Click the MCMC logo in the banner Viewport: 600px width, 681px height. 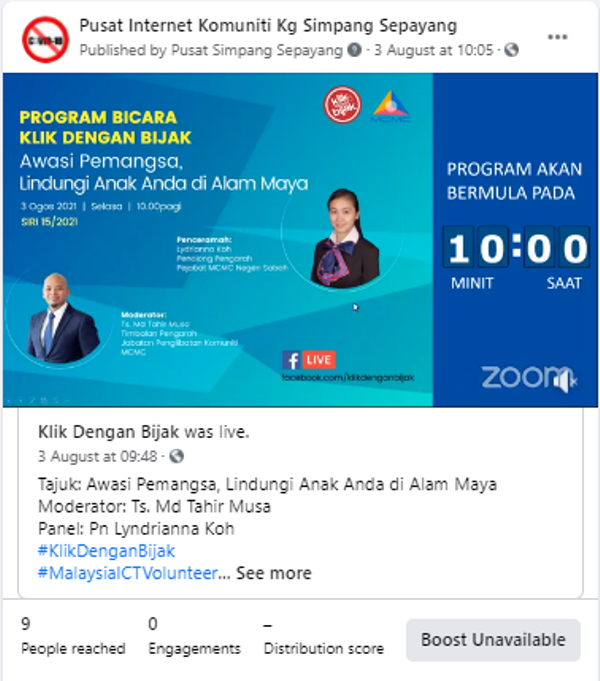coord(391,107)
